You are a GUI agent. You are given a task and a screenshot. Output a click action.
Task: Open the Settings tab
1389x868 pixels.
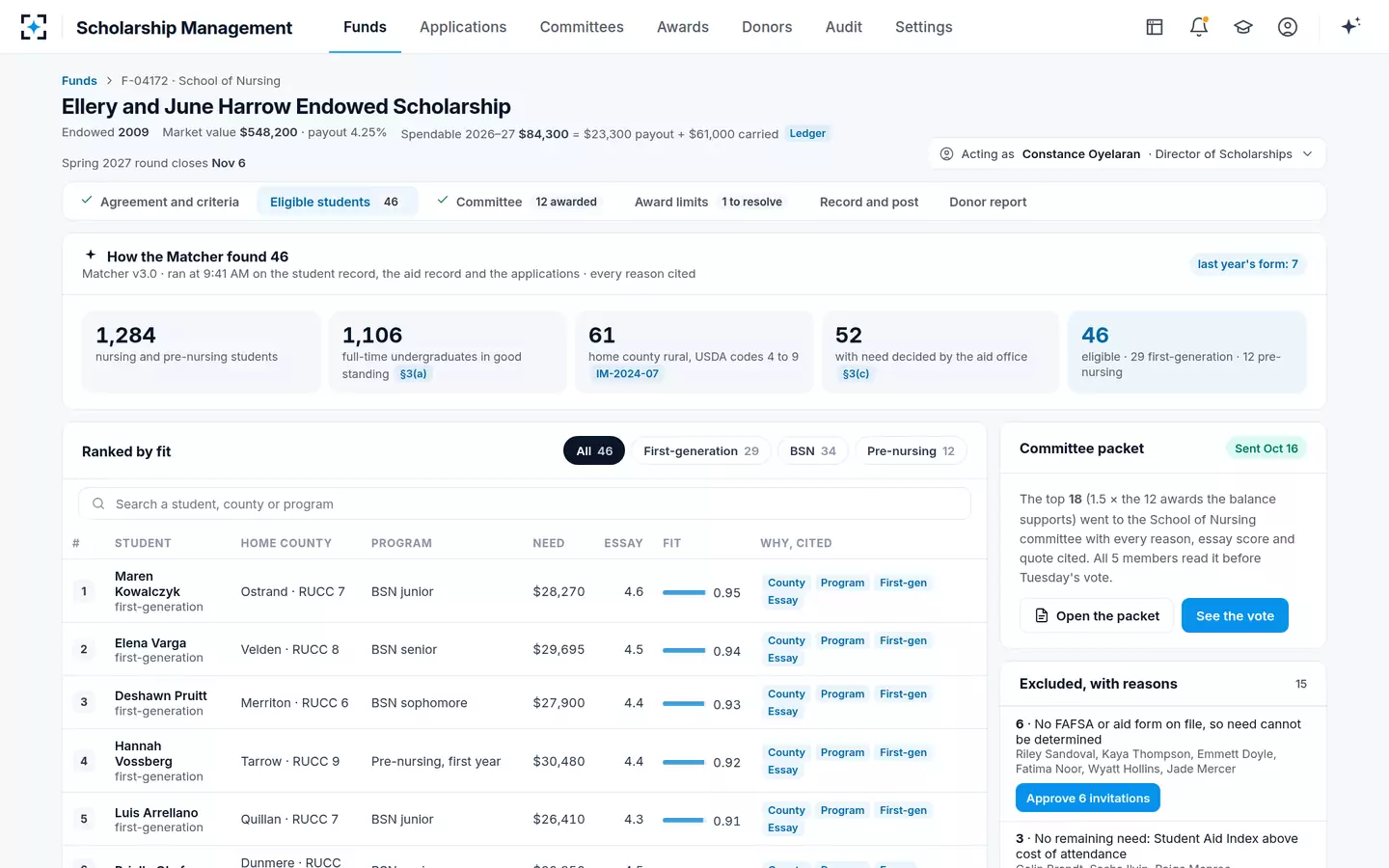924,27
